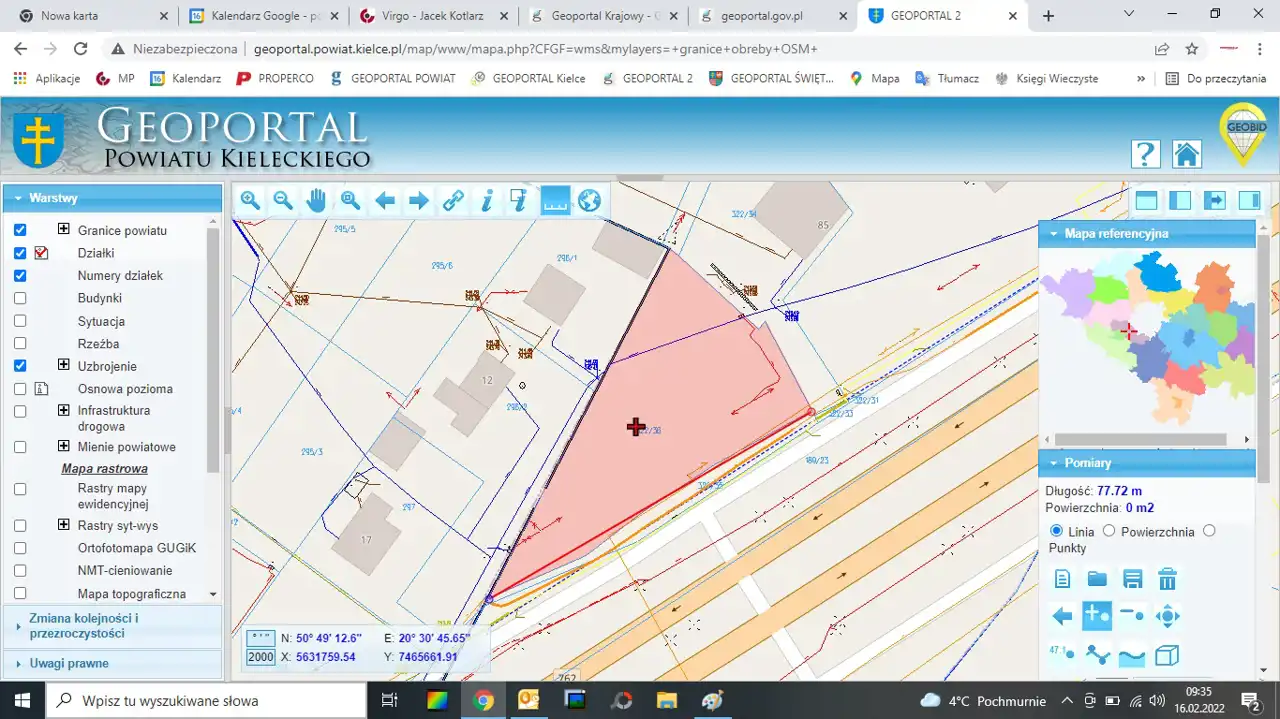Click the map link chain icon
The image size is (1280, 719).
pos(453,201)
